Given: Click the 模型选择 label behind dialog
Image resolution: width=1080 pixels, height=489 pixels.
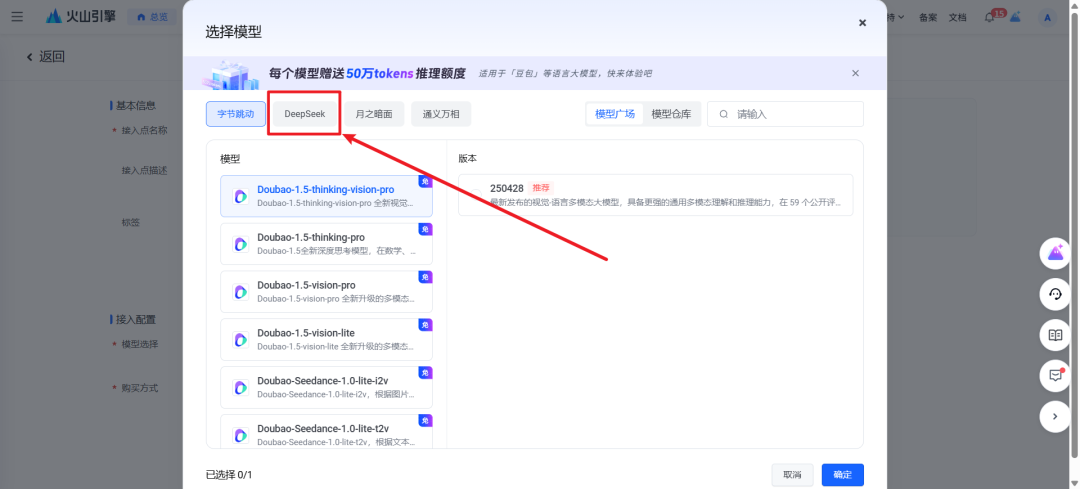Looking at the screenshot, I should click(x=140, y=344).
